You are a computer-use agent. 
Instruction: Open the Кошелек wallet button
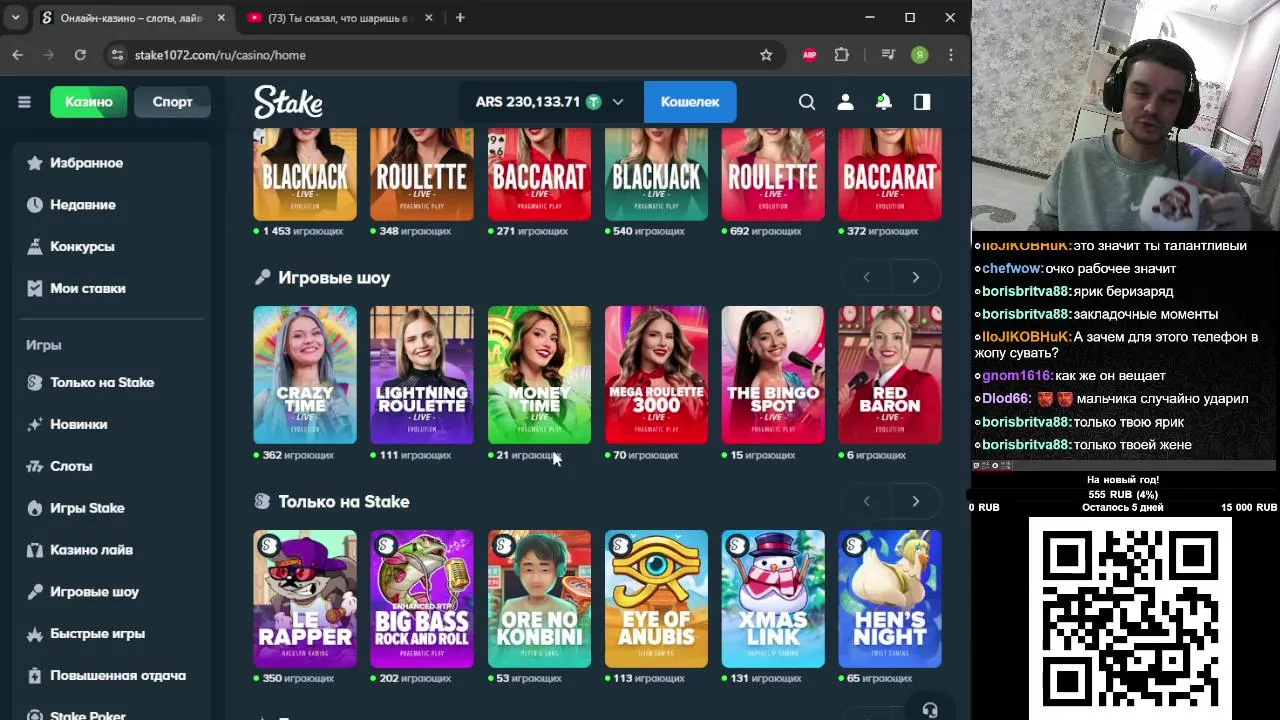click(x=690, y=102)
